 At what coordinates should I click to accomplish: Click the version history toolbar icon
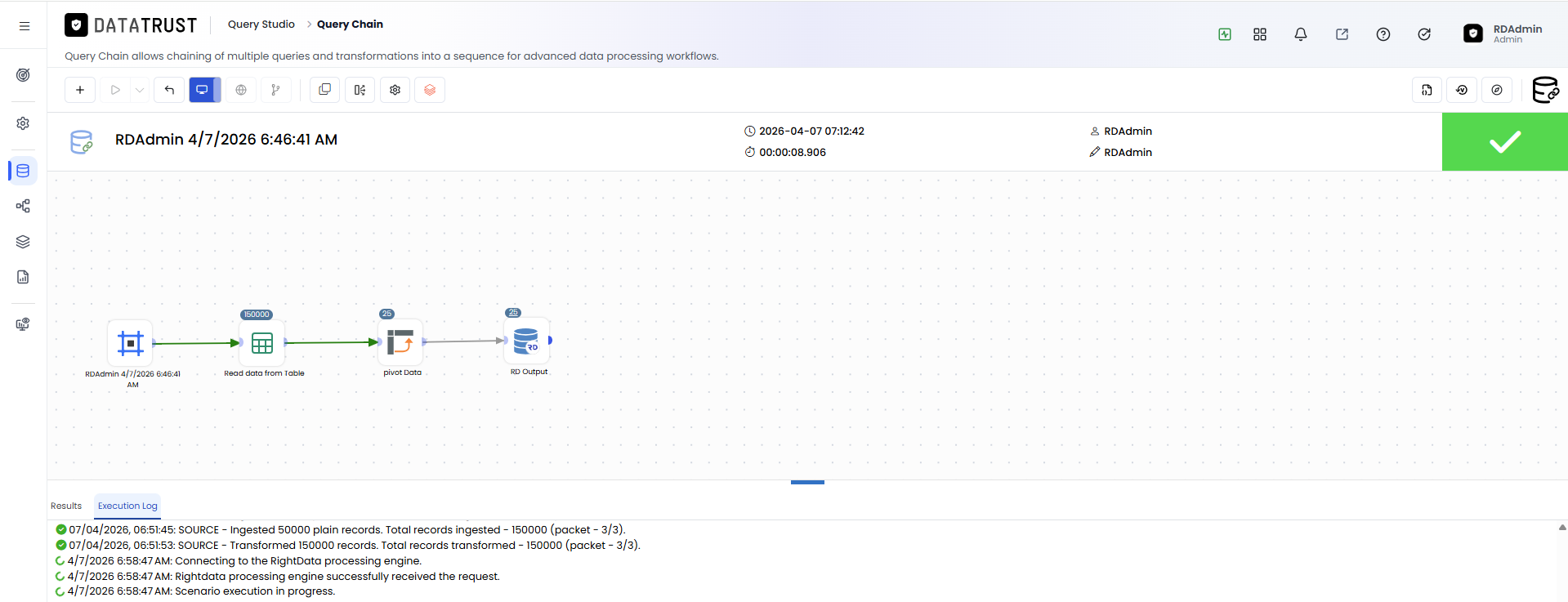(1462, 90)
